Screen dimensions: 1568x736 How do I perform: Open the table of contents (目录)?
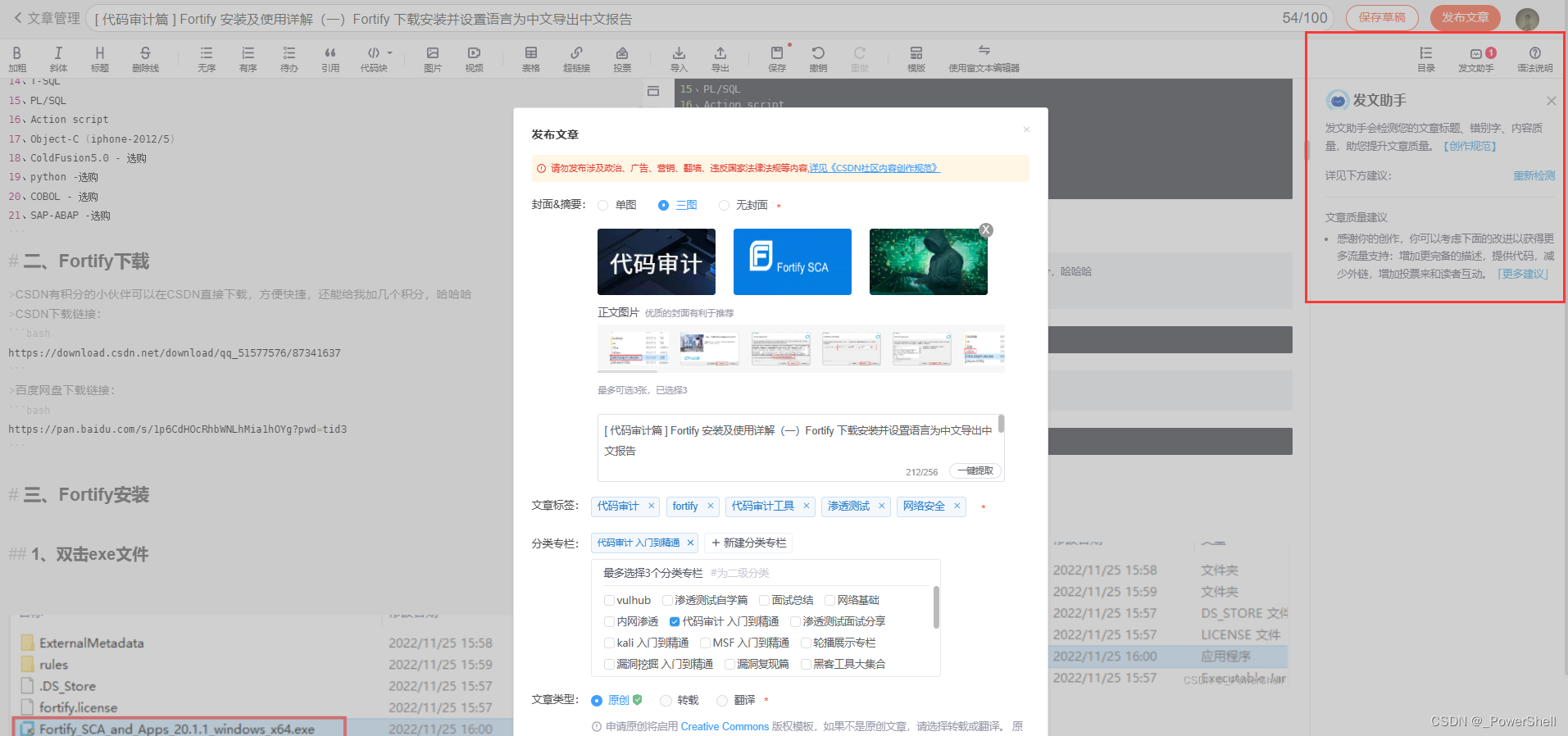point(1426,59)
